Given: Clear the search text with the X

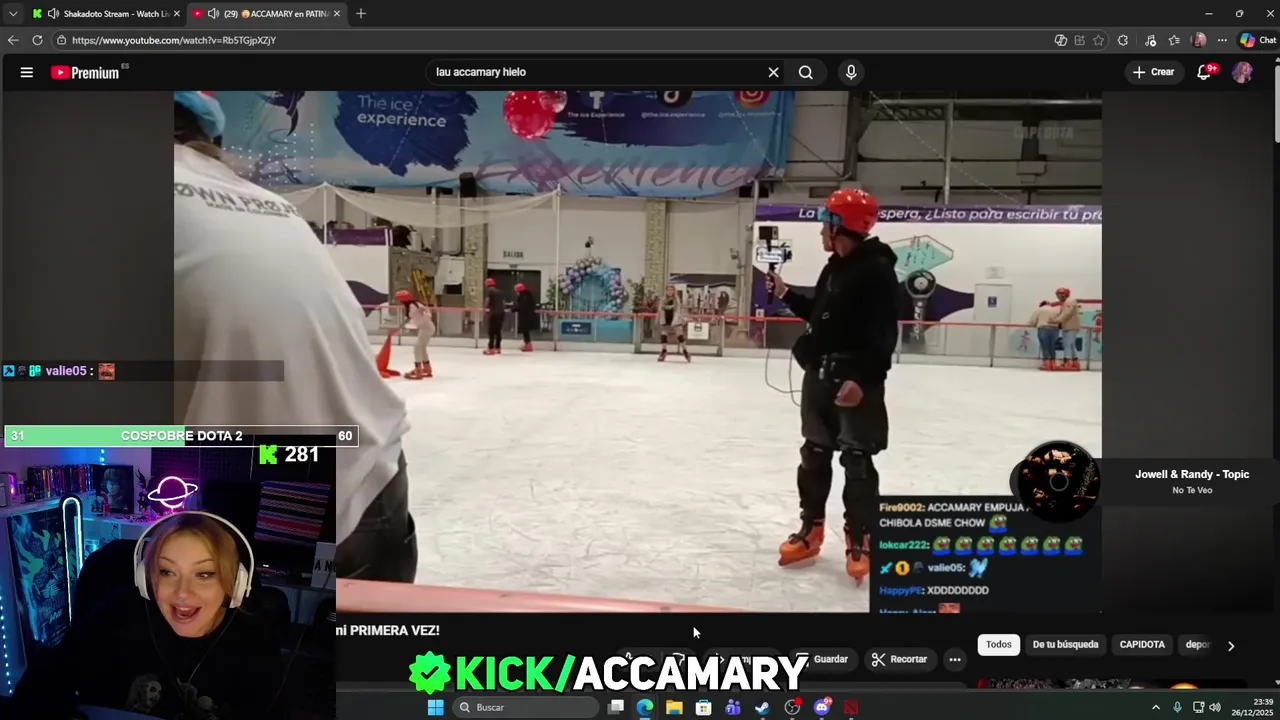Looking at the screenshot, I should [773, 72].
